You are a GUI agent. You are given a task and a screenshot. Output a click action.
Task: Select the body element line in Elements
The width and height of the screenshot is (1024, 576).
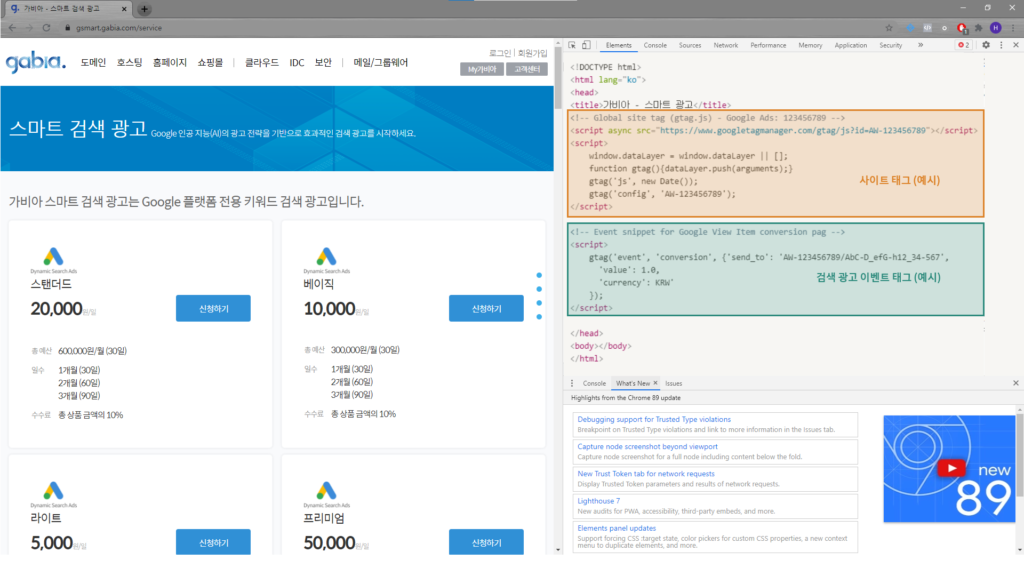[x=601, y=345]
